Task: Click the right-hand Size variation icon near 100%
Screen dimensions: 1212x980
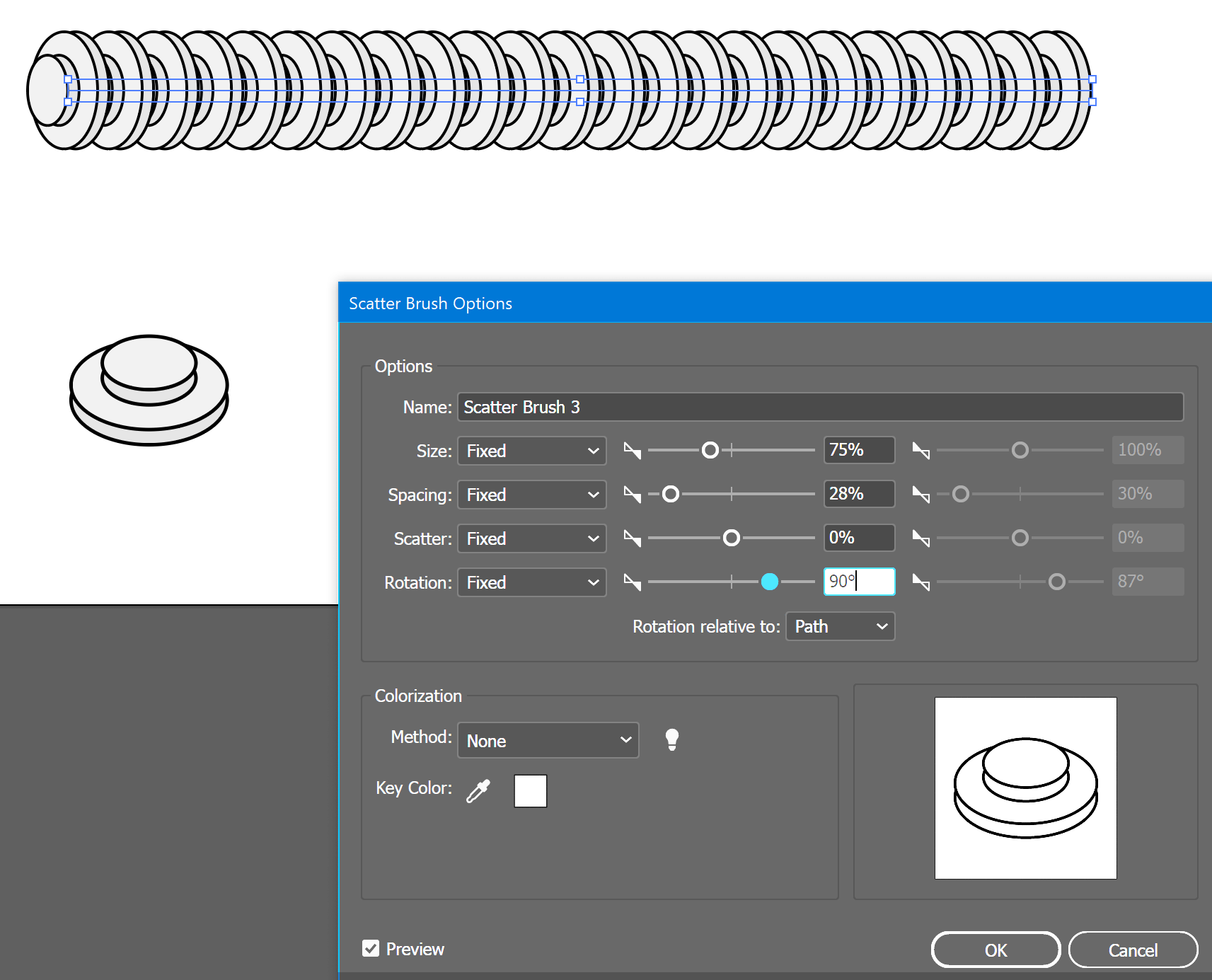Action: point(921,450)
